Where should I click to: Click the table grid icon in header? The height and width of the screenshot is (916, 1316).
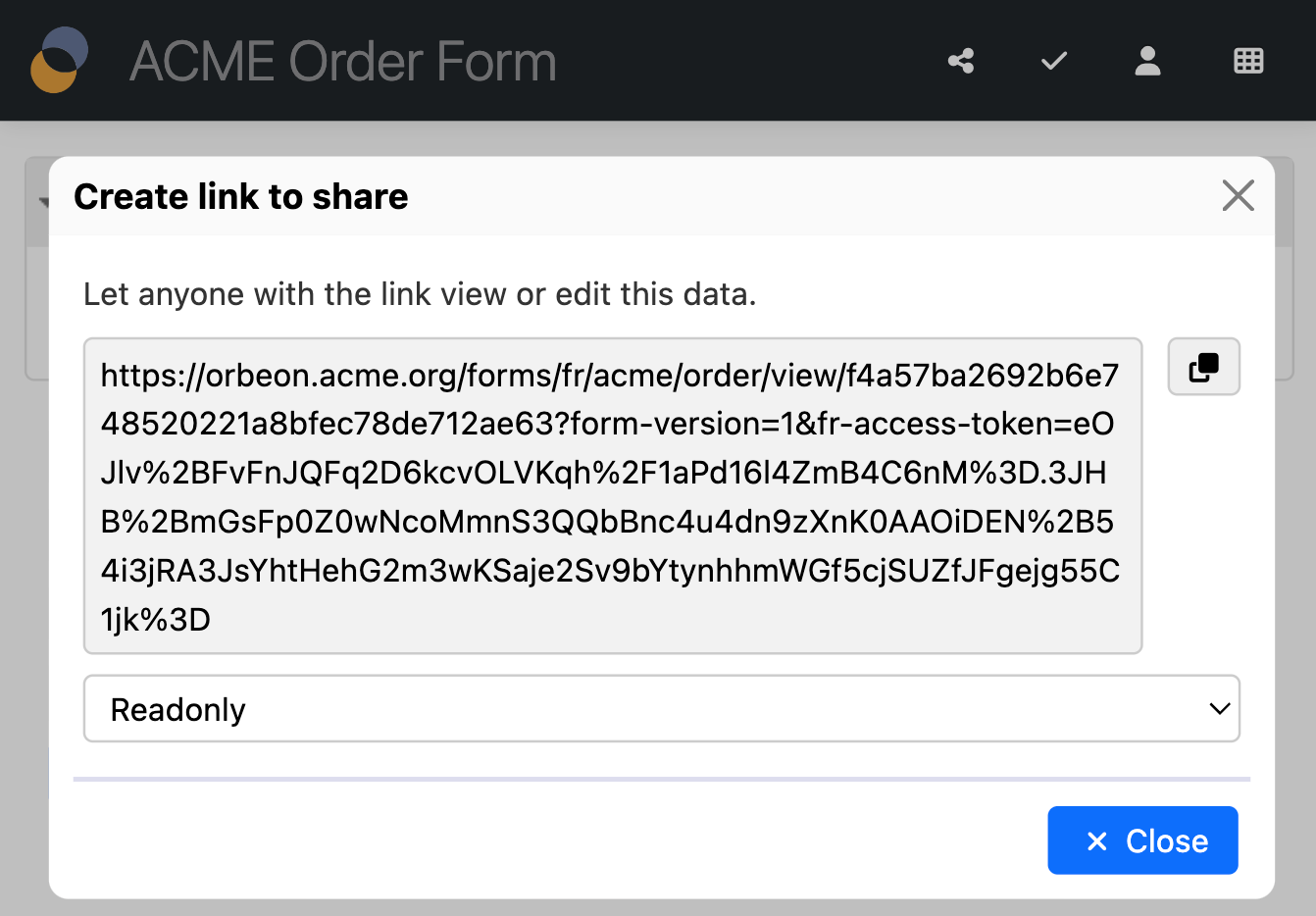1248,62
